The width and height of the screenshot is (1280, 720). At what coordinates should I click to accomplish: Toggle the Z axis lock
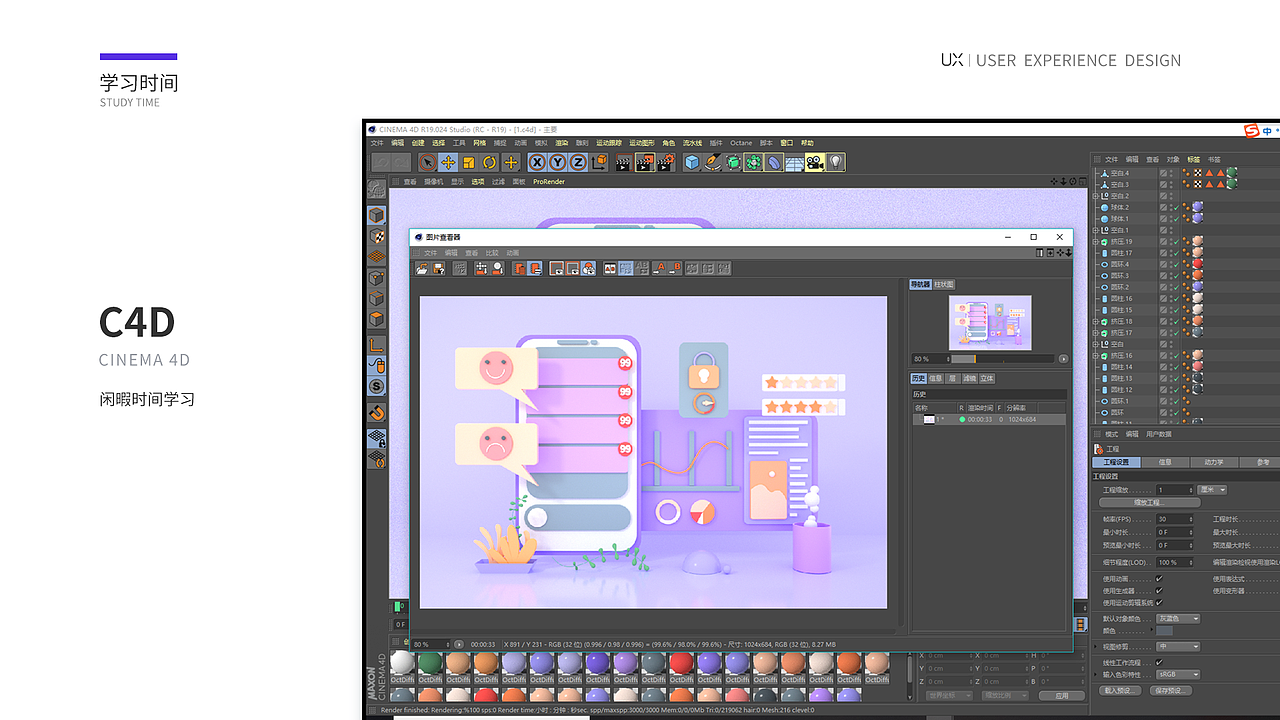pos(577,162)
